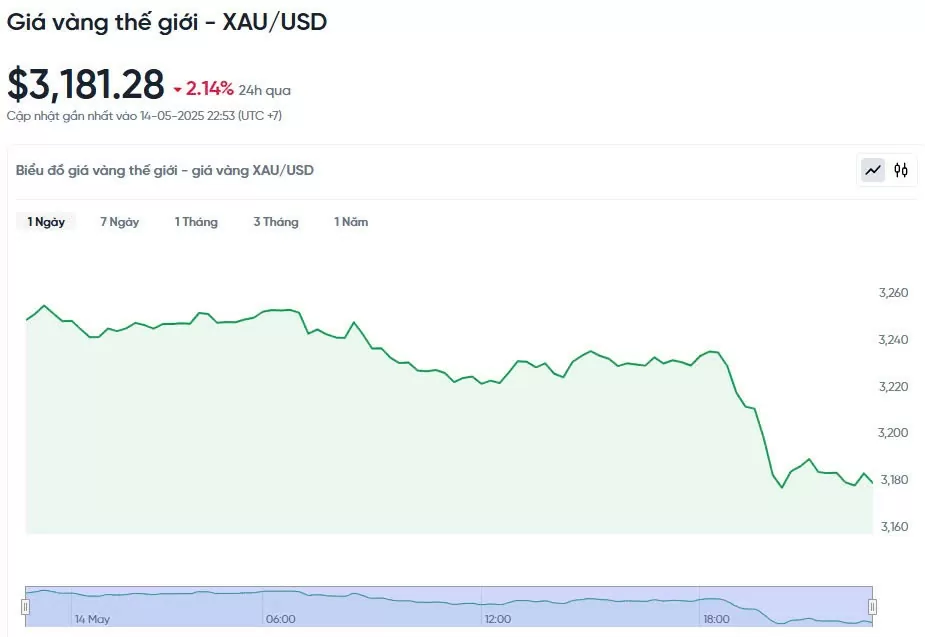The width and height of the screenshot is (925, 637).
Task: Switch to the line chart view
Action: [873, 170]
